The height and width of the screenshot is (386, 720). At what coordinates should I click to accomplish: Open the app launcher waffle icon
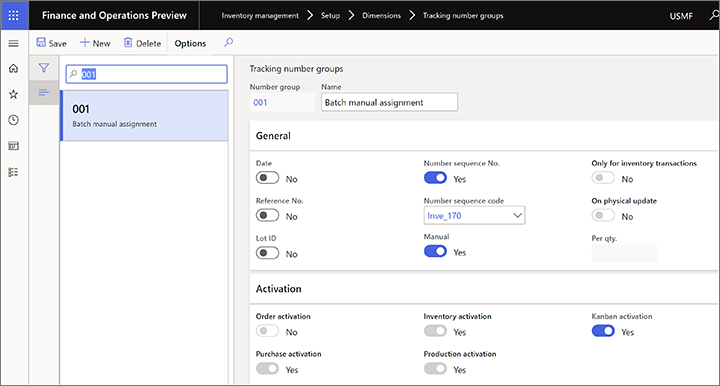tap(14, 15)
